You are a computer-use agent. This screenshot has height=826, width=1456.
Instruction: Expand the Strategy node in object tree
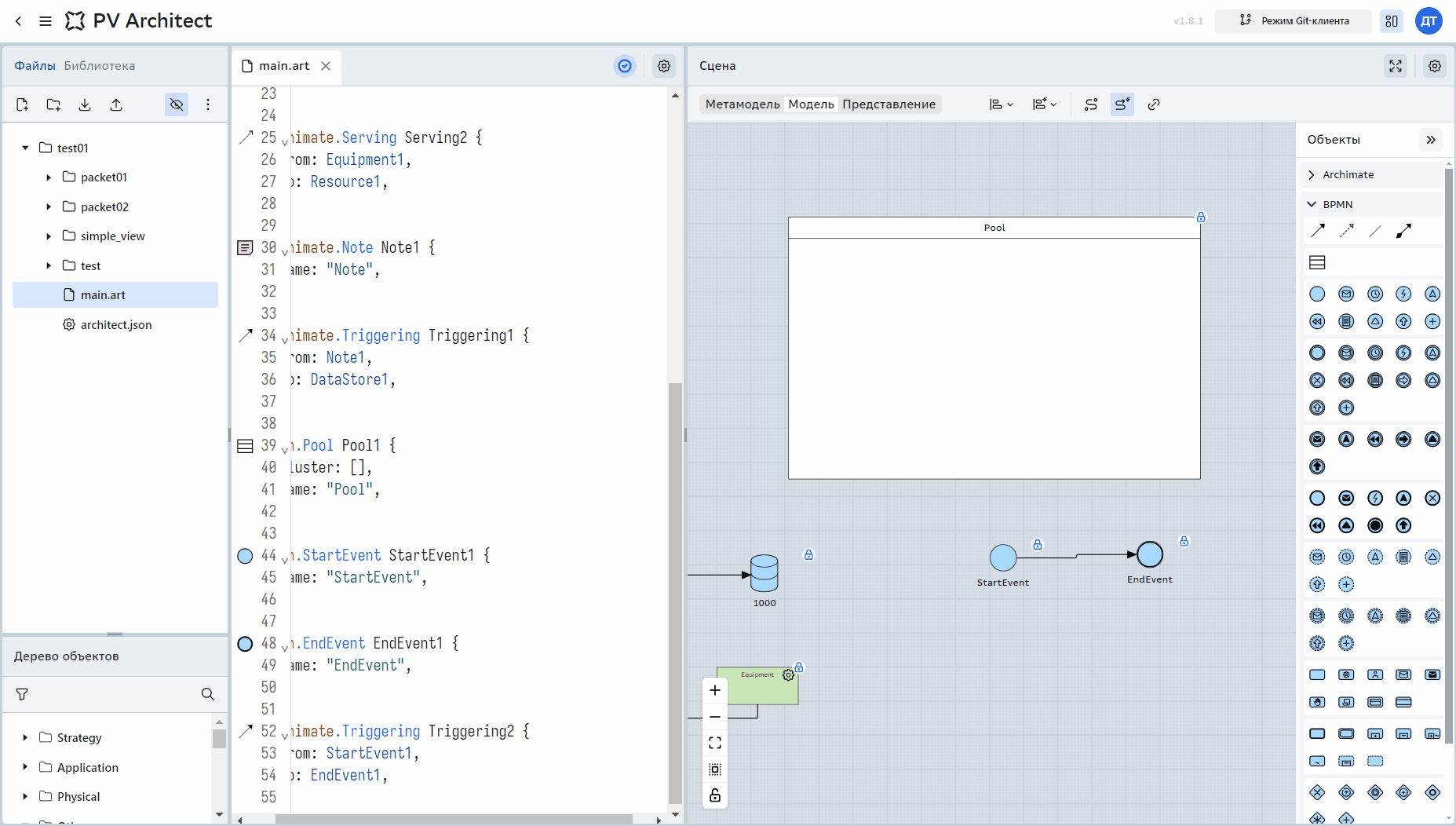(x=25, y=738)
